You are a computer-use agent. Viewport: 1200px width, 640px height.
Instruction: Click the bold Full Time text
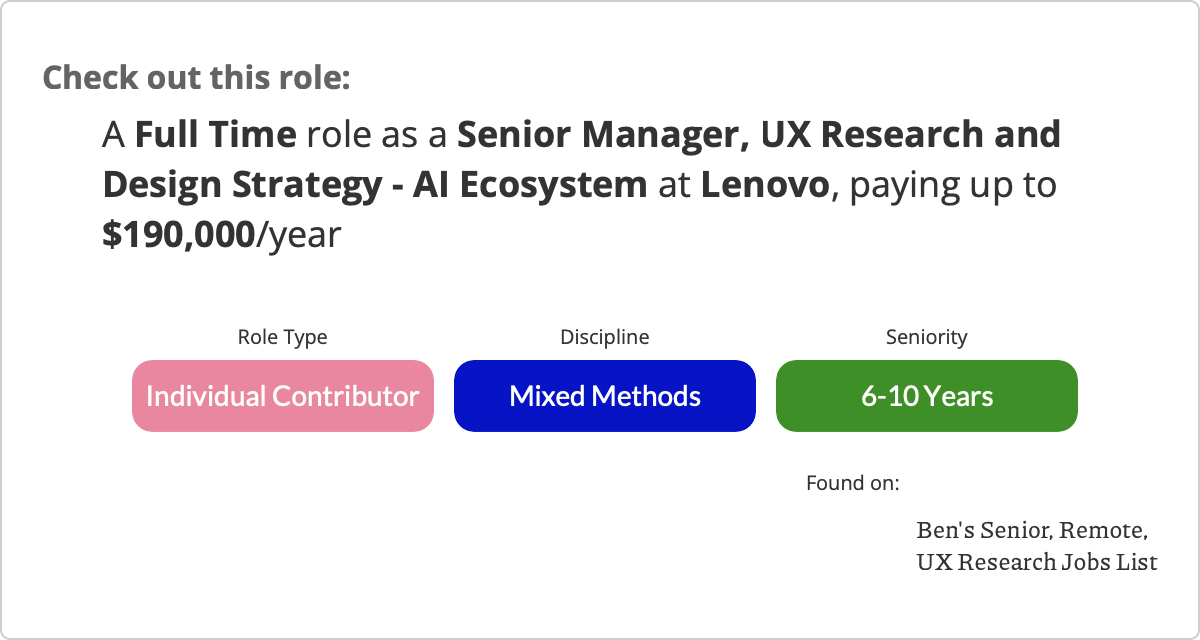(215, 134)
